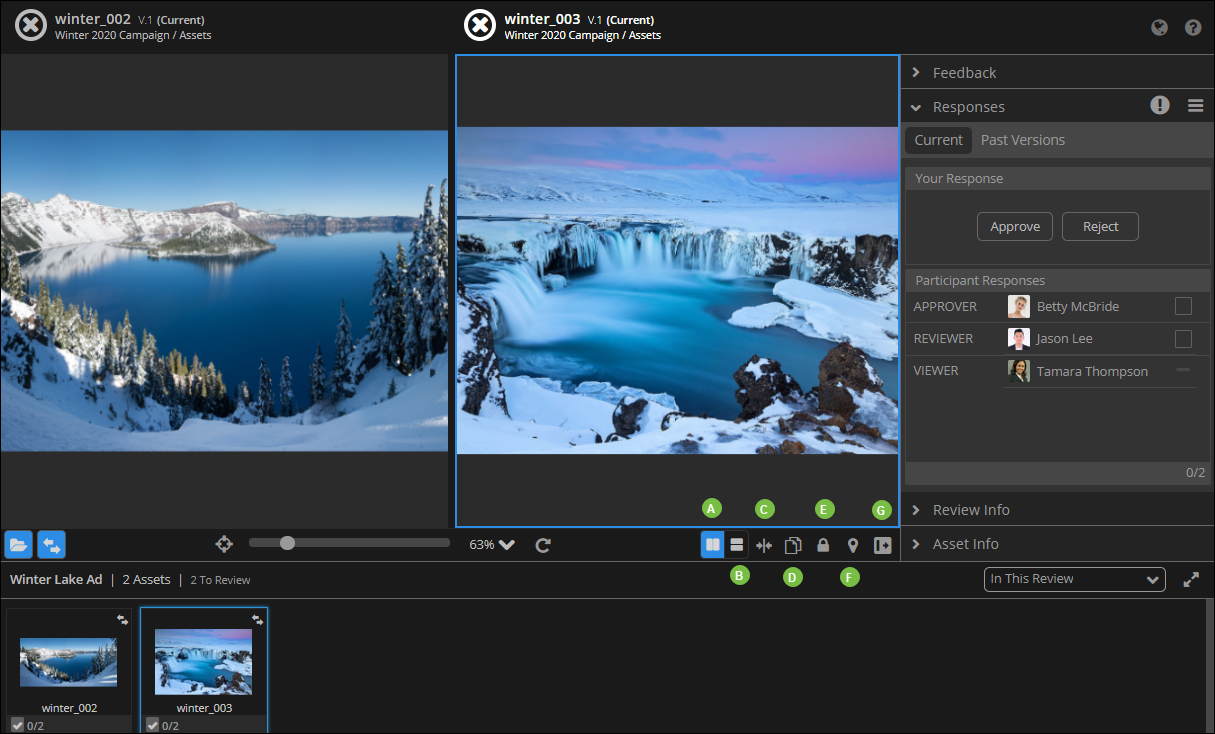Expand the Review Info section
The height and width of the screenshot is (734, 1215).
click(970, 510)
